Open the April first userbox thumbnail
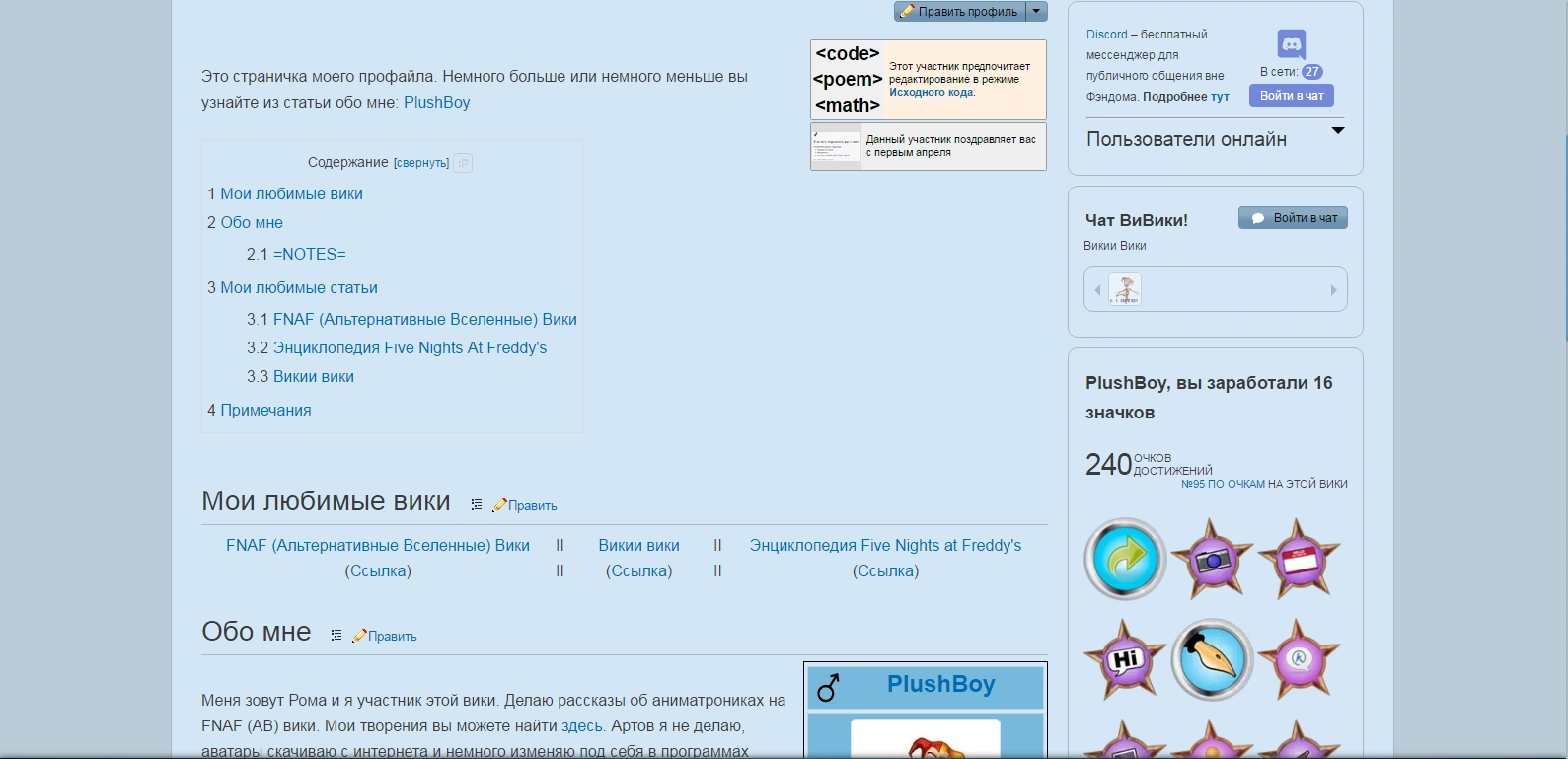The width and height of the screenshot is (1568, 759). (837, 147)
